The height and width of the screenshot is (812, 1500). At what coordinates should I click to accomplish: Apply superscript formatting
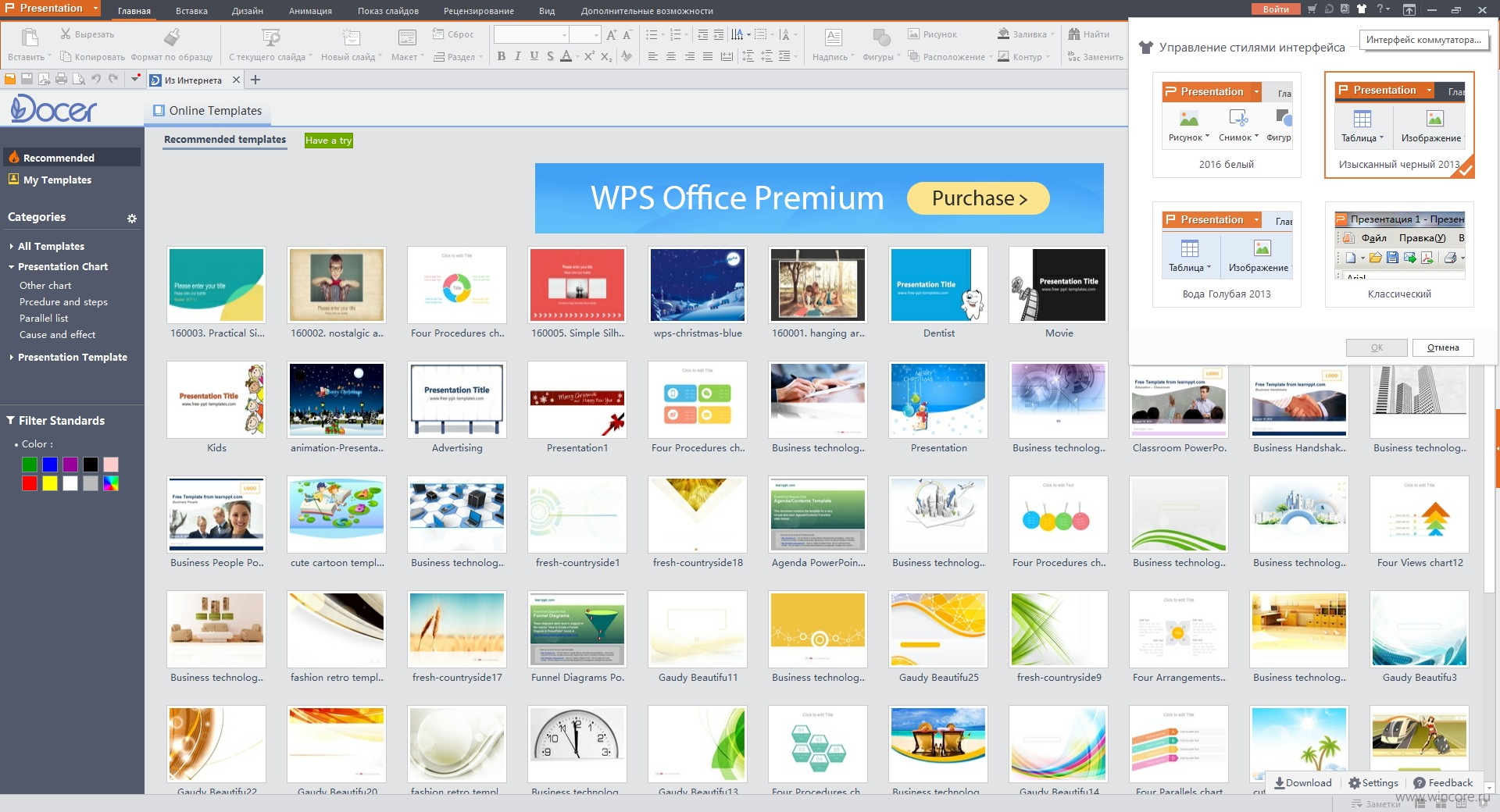[589, 56]
